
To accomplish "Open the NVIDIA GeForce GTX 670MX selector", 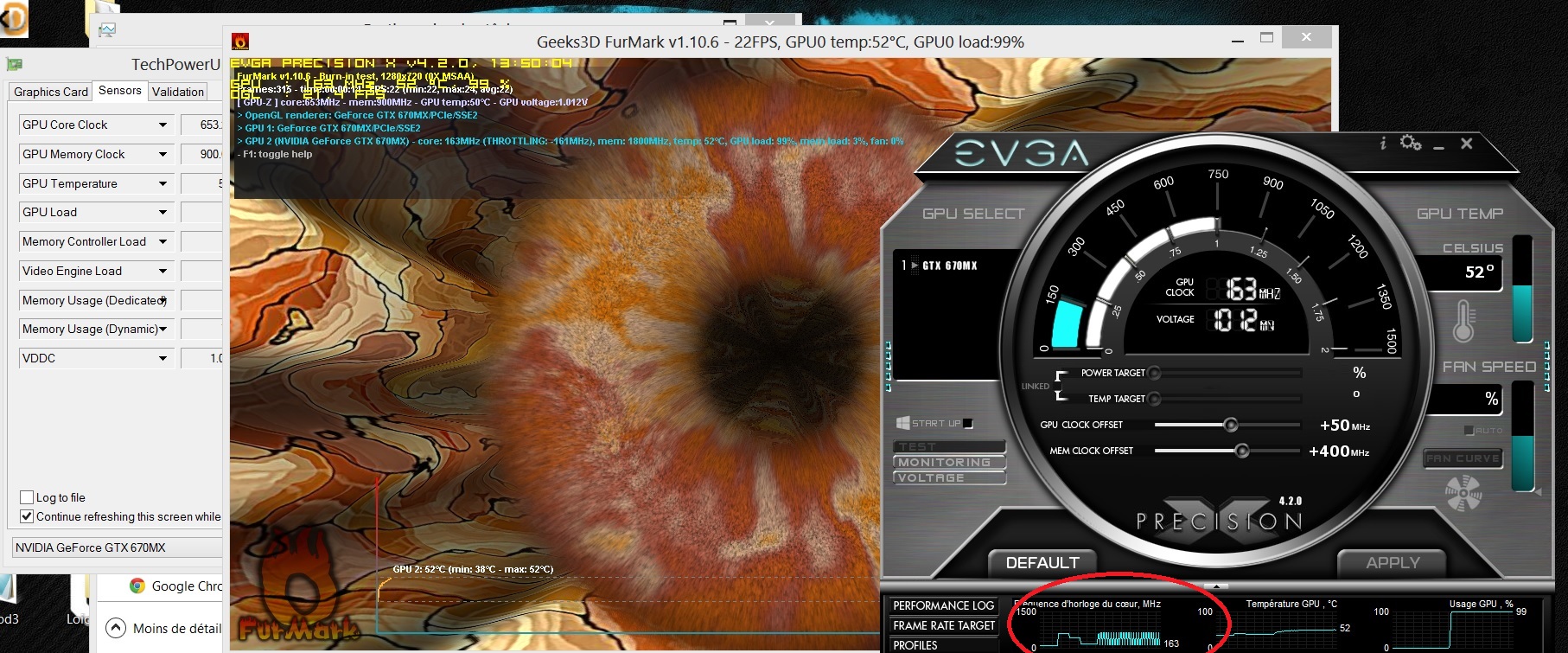I will [117, 547].
